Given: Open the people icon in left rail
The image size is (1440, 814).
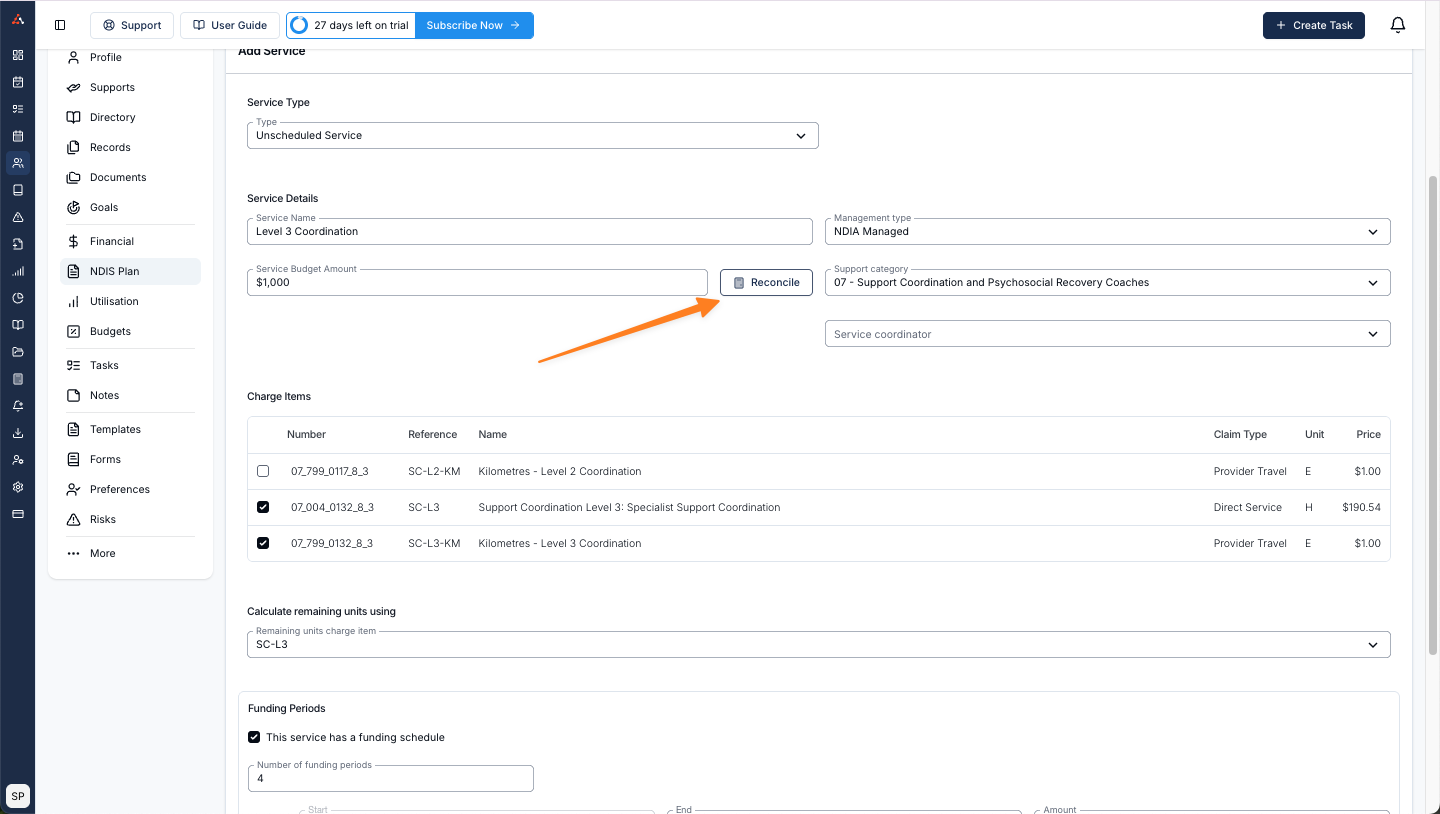Looking at the screenshot, I should 17,163.
